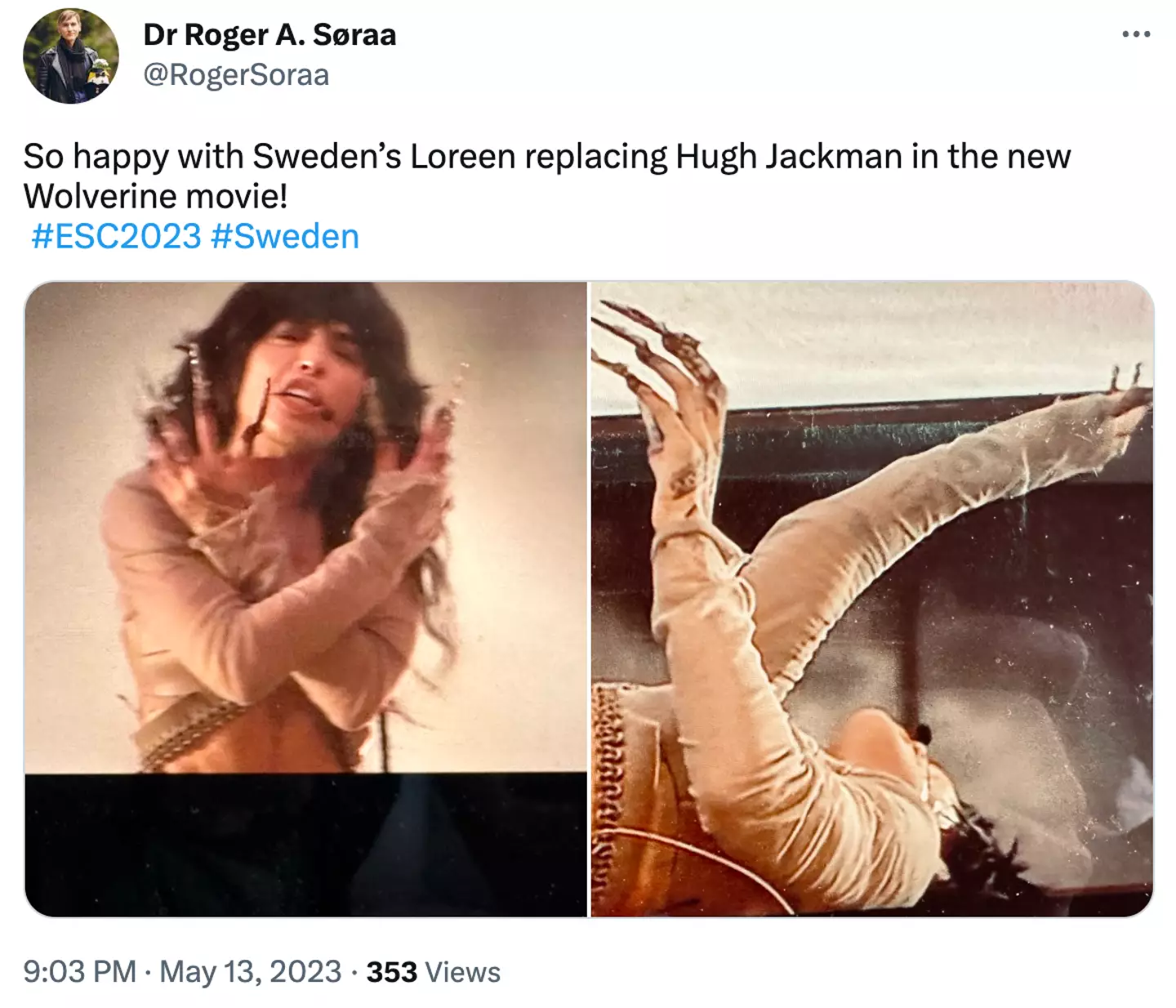Open the 353 view count

click(x=391, y=971)
